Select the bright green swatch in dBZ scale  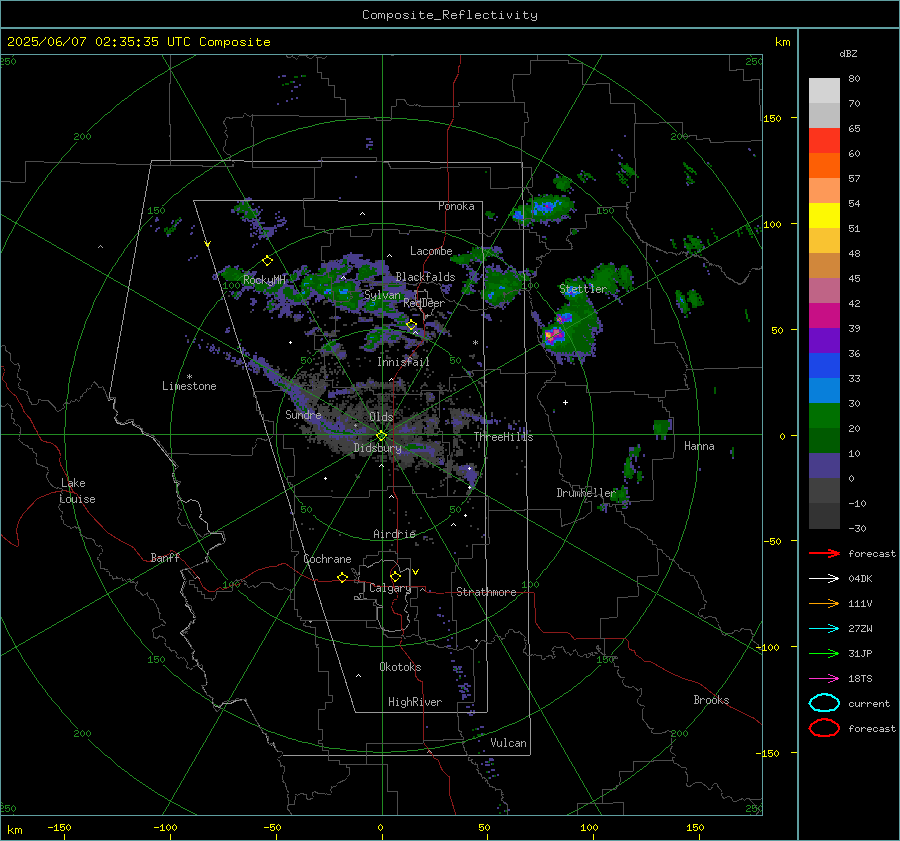(x=824, y=416)
